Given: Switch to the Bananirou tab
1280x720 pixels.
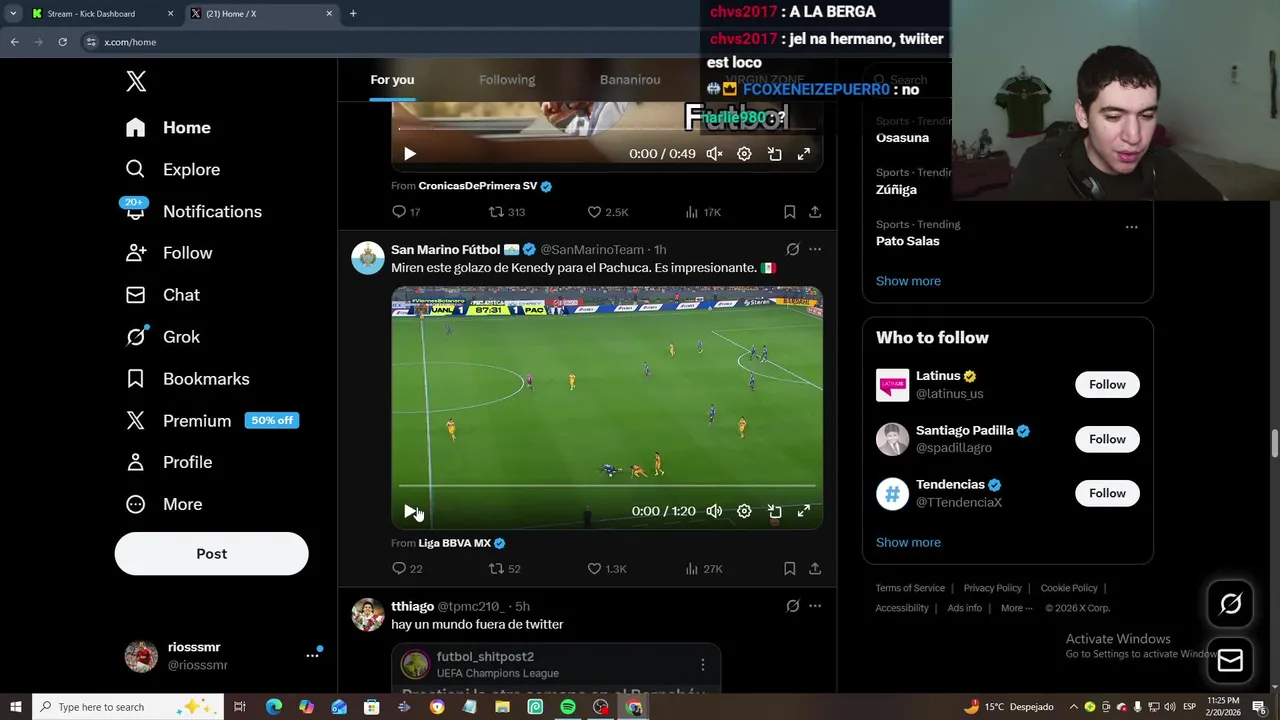Looking at the screenshot, I should click(630, 80).
